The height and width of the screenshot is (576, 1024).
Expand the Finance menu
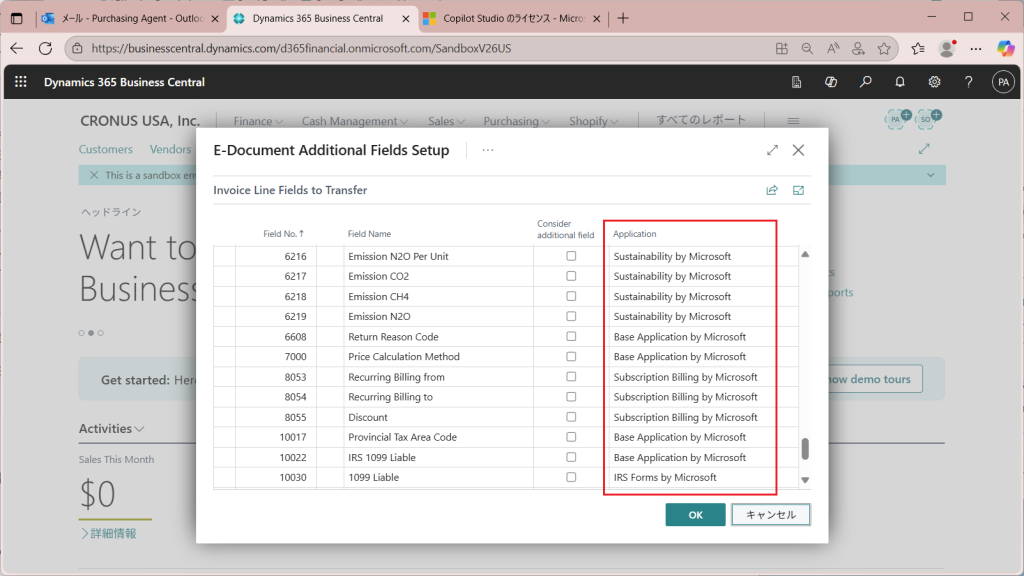tap(258, 121)
